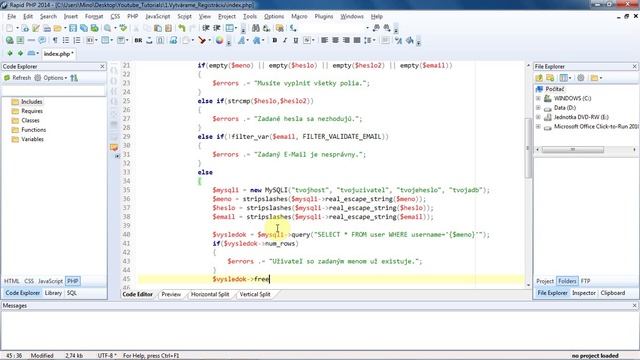Justify text alignment icon

tap(357, 40)
